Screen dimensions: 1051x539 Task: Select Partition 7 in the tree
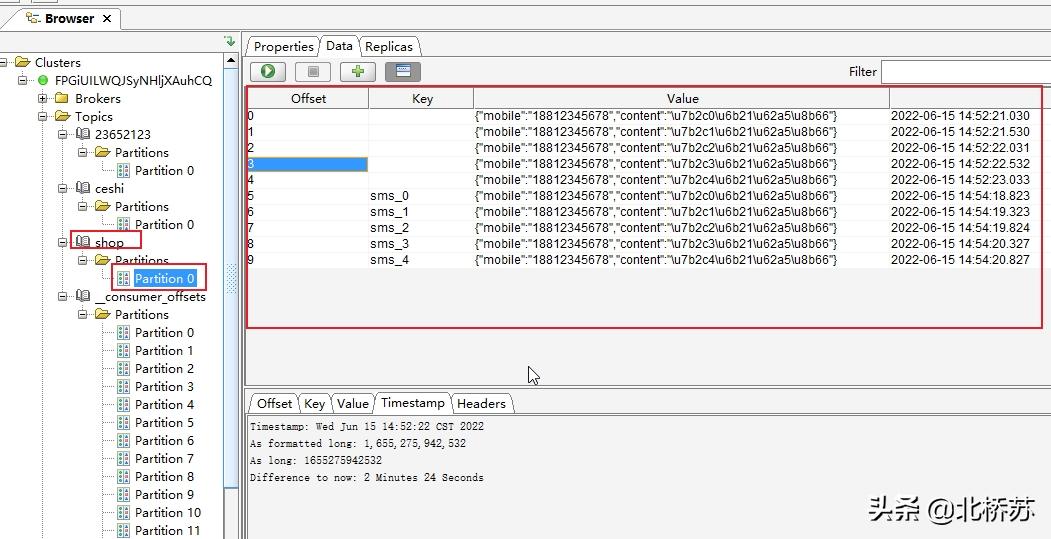point(164,459)
